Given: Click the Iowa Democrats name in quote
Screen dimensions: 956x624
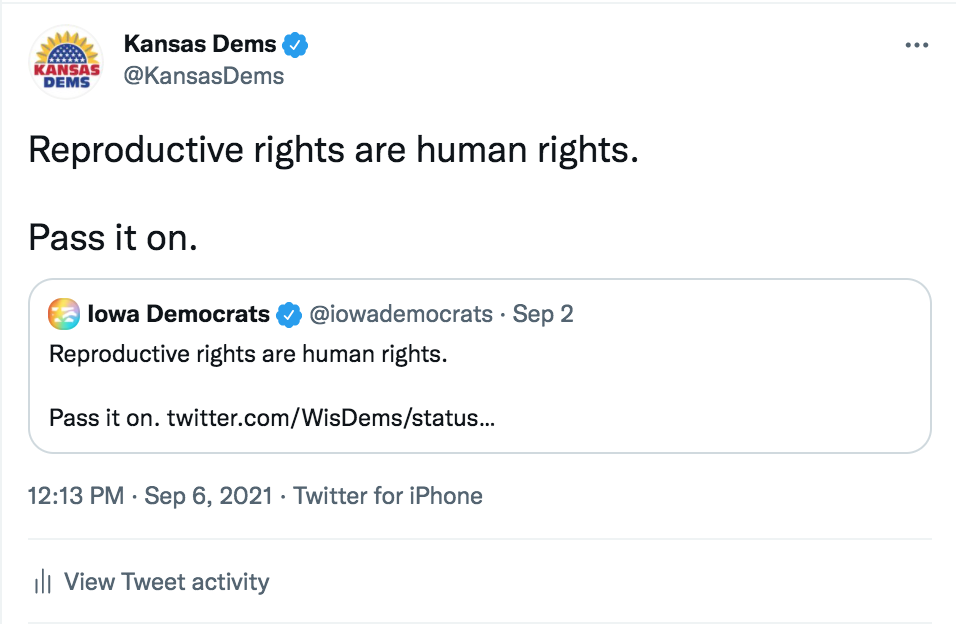Looking at the screenshot, I should point(178,314).
